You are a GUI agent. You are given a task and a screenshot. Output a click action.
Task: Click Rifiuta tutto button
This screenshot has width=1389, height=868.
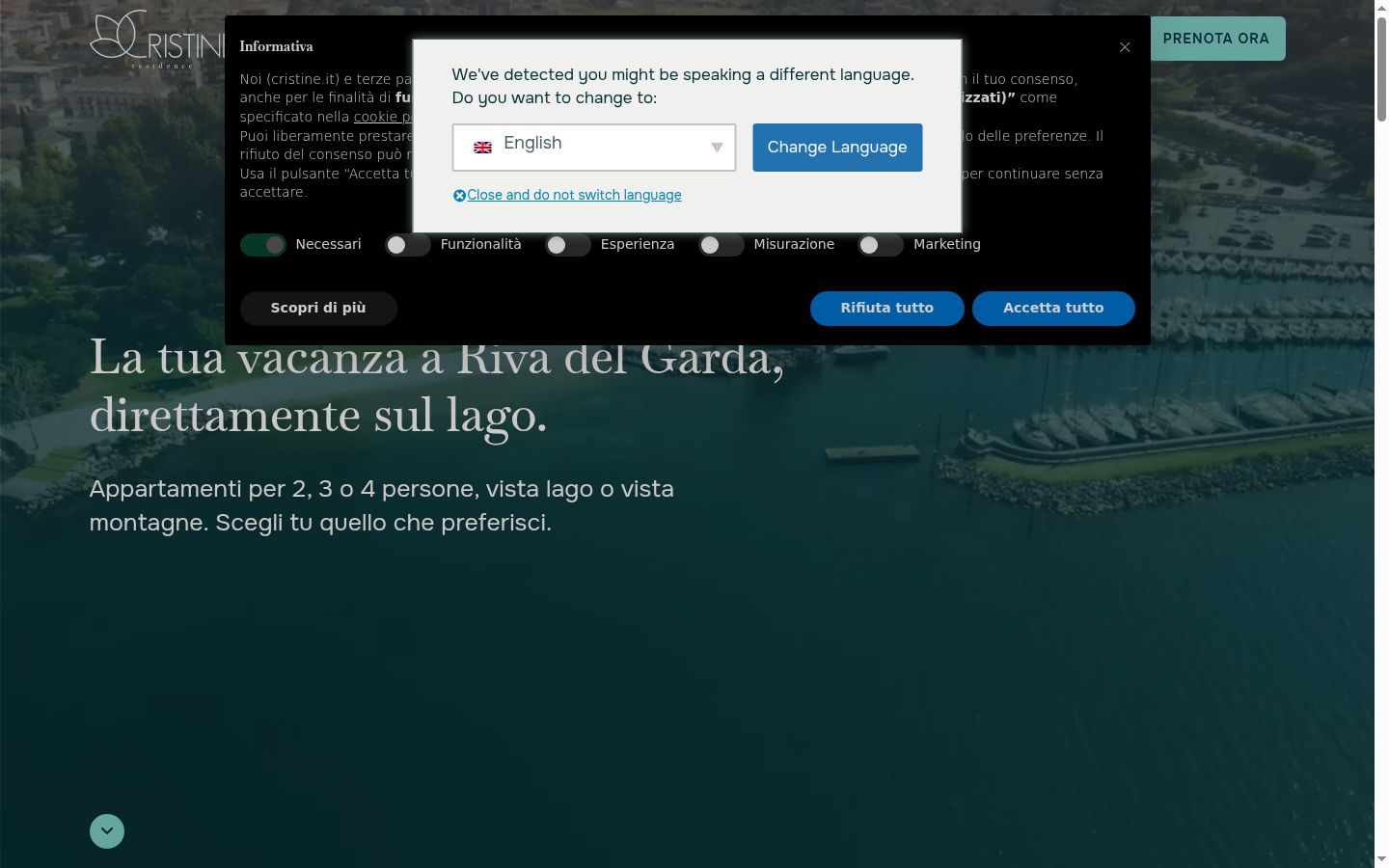pyautogui.click(x=887, y=308)
